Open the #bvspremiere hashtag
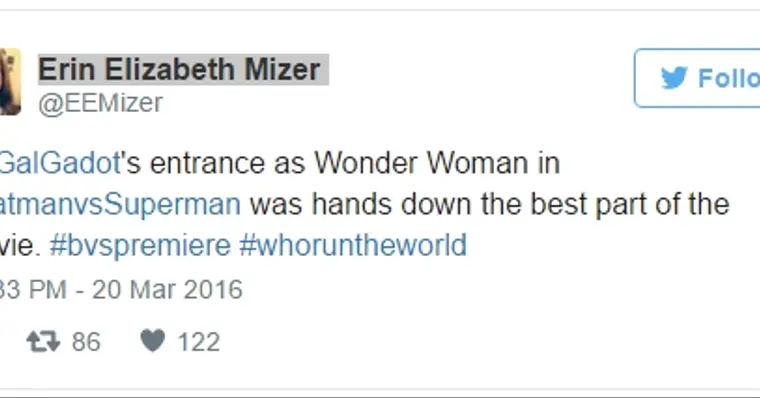Viewport: 760px width, 398px height. click(x=140, y=245)
